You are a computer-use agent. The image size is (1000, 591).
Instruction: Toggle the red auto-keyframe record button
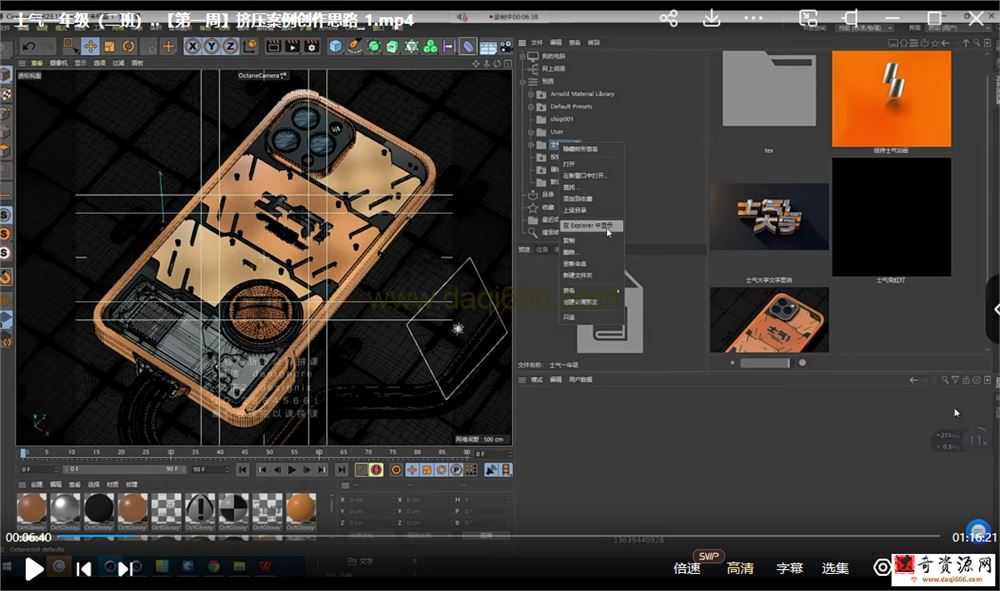coord(376,470)
